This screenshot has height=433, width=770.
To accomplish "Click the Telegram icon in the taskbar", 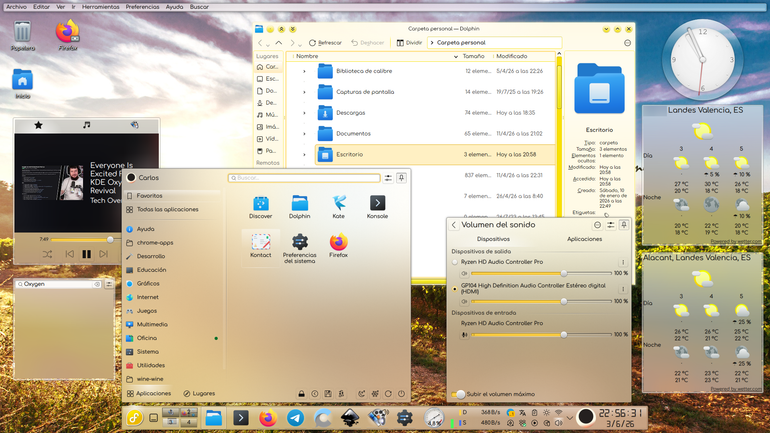I will tap(295, 418).
